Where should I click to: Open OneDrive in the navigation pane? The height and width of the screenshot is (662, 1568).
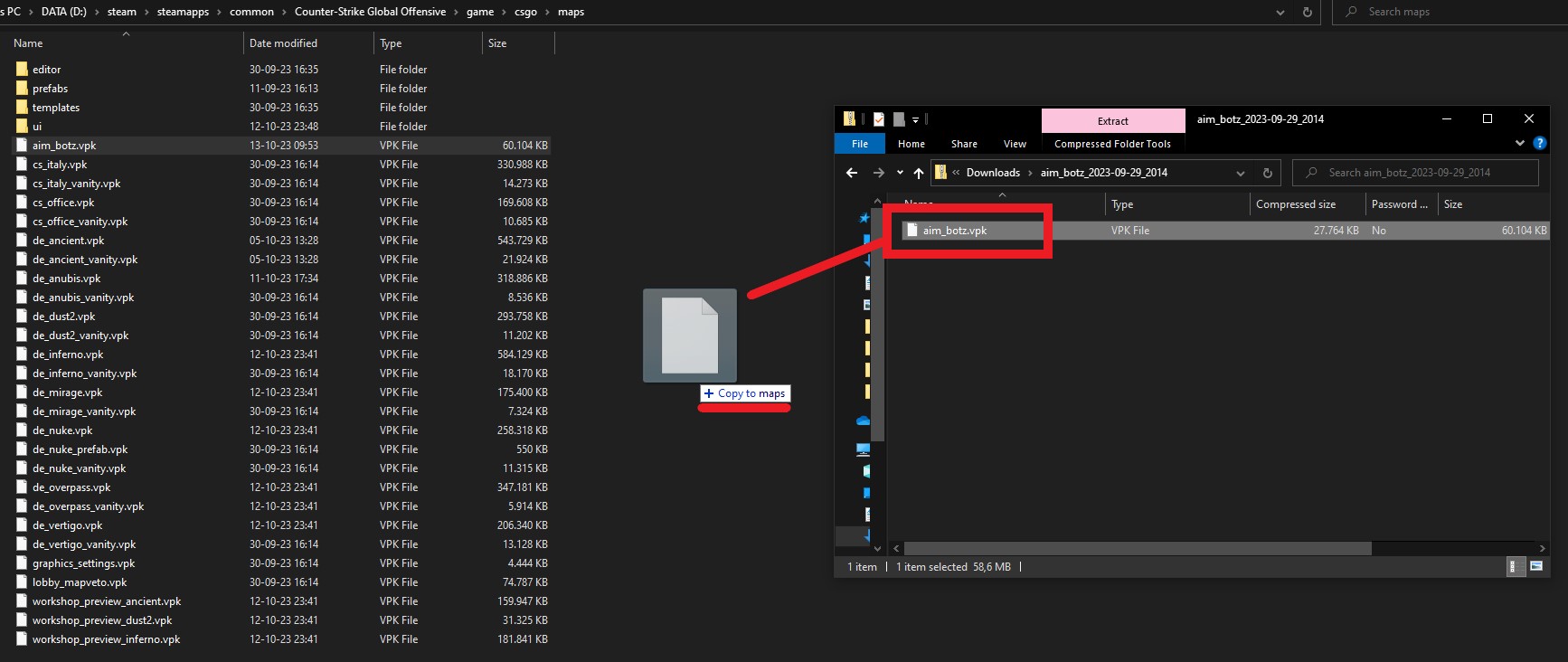coord(863,421)
